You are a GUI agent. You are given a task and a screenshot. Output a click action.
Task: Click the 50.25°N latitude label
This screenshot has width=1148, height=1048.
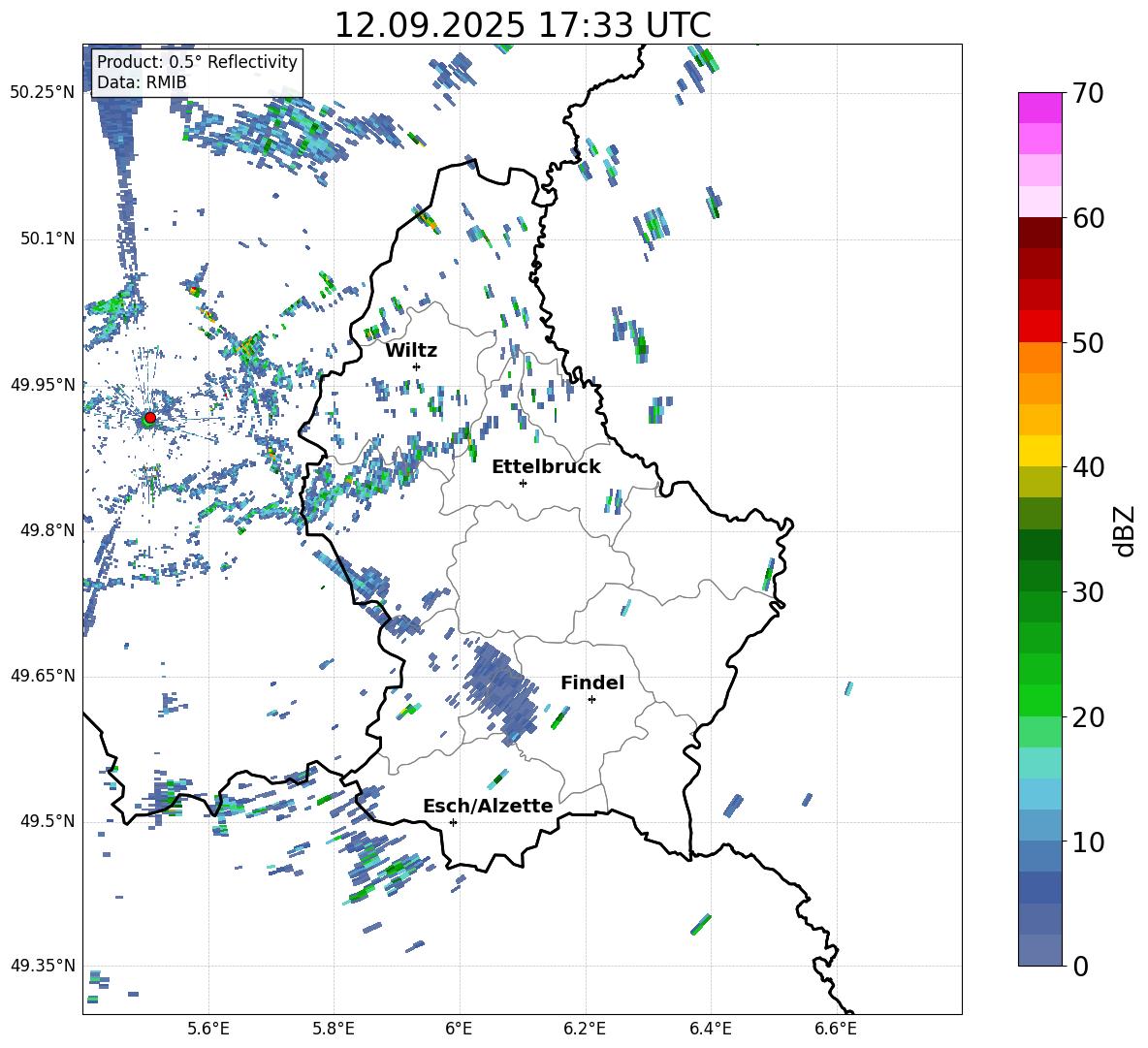(x=43, y=93)
